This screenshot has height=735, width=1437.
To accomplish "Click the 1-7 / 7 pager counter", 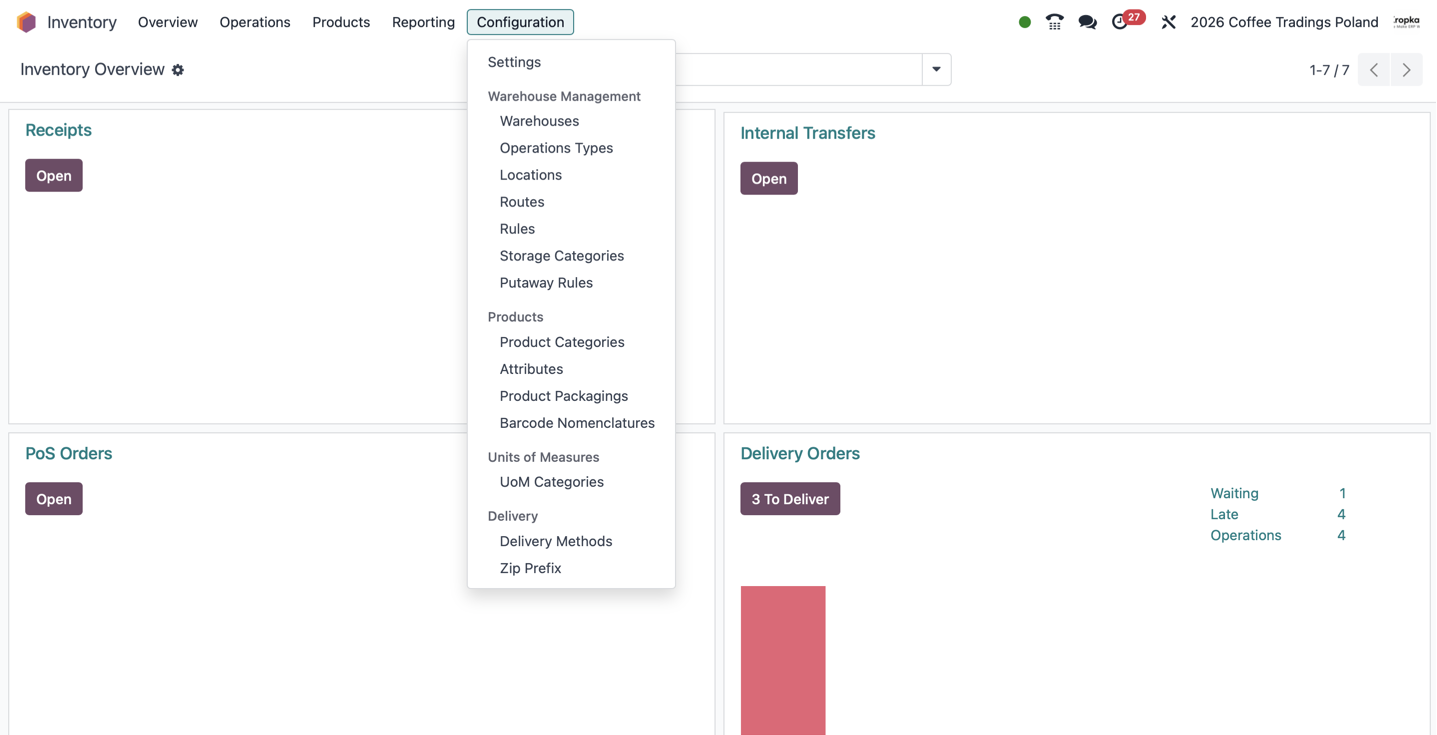I will pyautogui.click(x=1329, y=70).
